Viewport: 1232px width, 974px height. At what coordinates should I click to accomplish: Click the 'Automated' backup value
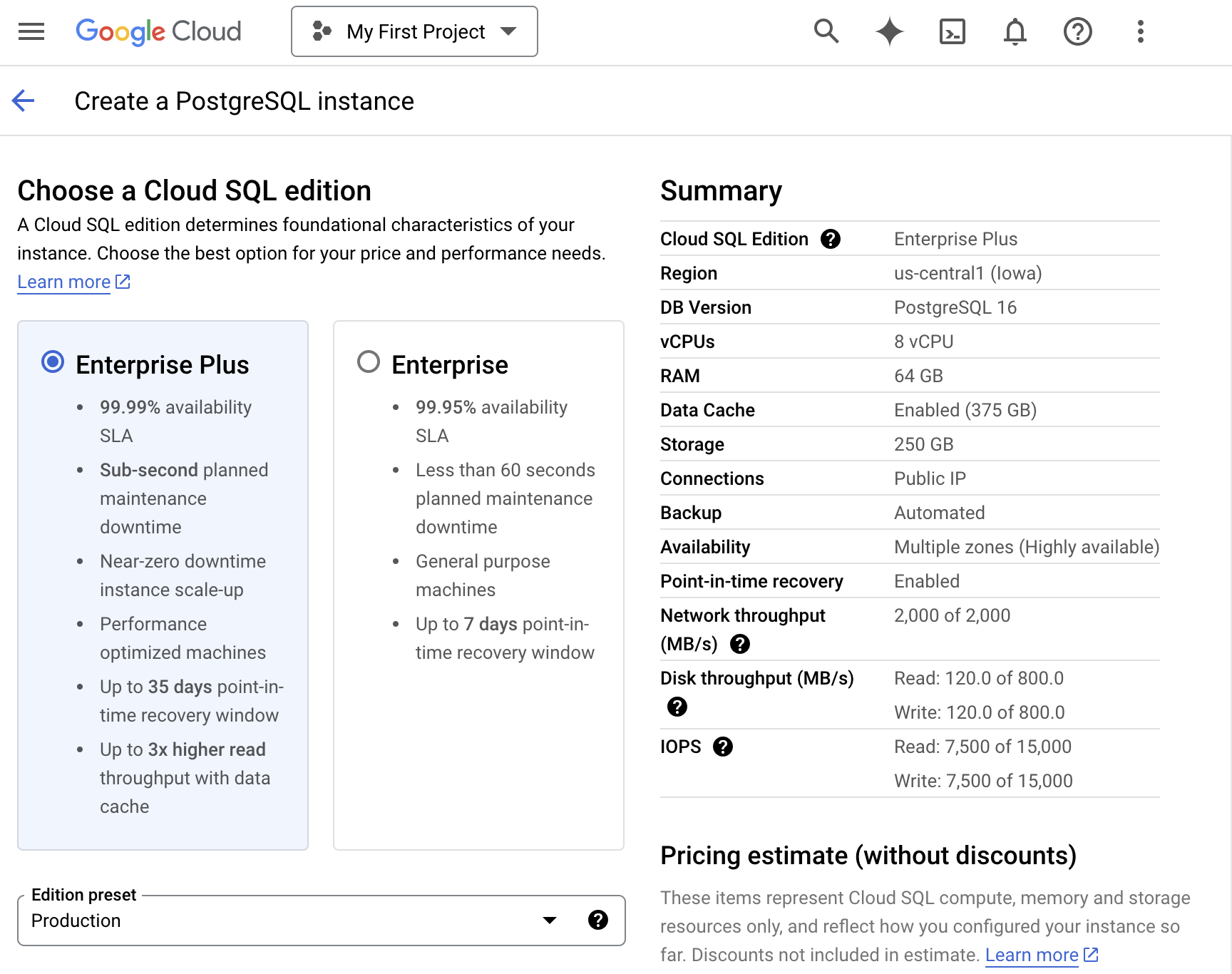[x=940, y=513]
